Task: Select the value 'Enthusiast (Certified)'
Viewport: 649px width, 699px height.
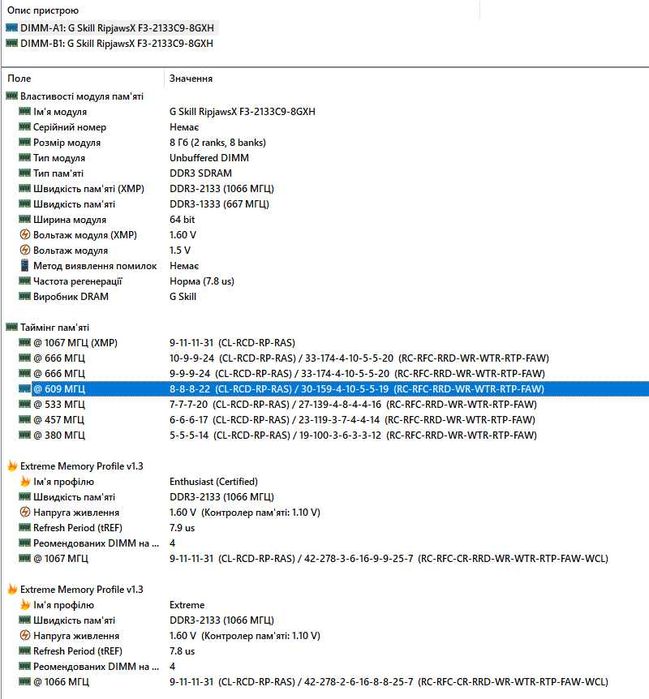Action: point(214,481)
